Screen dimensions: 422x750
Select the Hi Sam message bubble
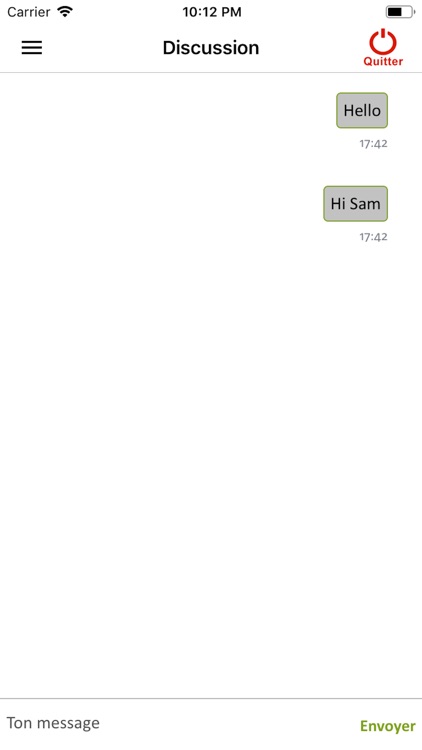pos(355,204)
